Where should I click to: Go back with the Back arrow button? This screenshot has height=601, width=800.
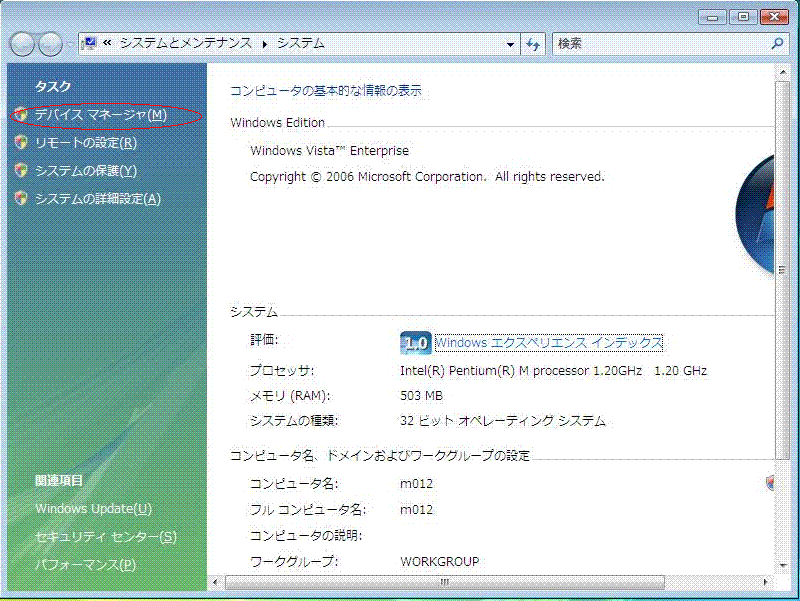click(x=22, y=44)
